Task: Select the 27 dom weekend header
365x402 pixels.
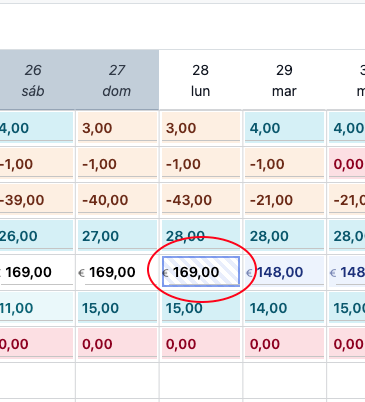Action: tap(117, 80)
